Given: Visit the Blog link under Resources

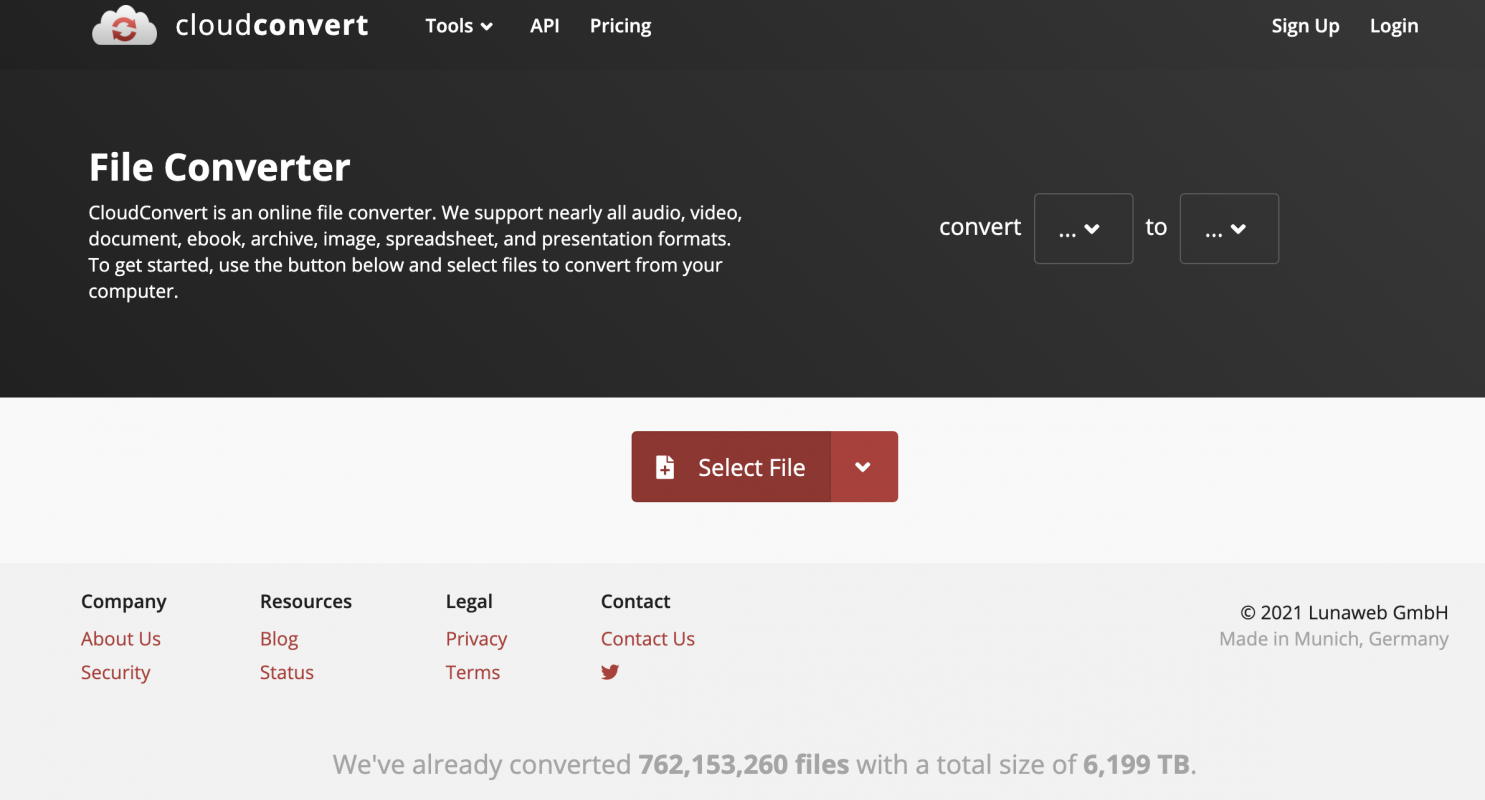Looking at the screenshot, I should coord(279,638).
